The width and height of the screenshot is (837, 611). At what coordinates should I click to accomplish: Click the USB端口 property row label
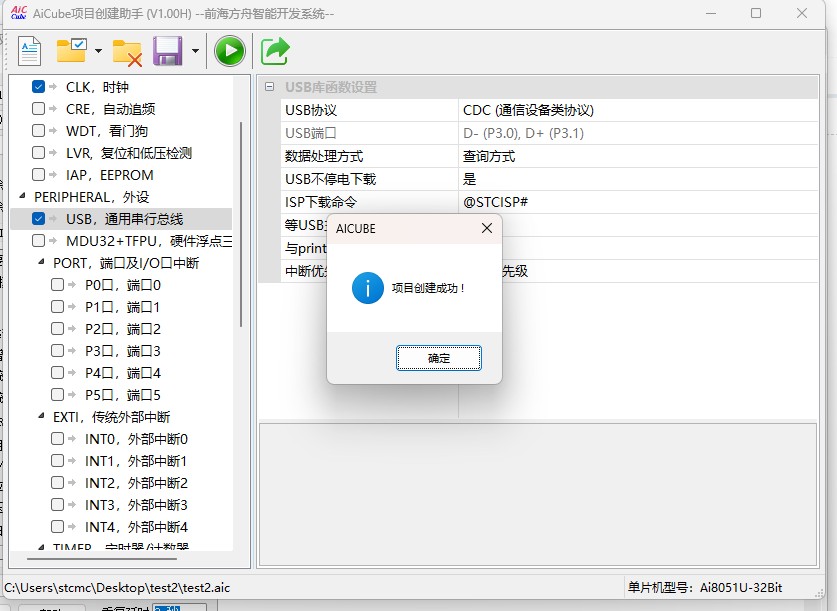(x=311, y=133)
